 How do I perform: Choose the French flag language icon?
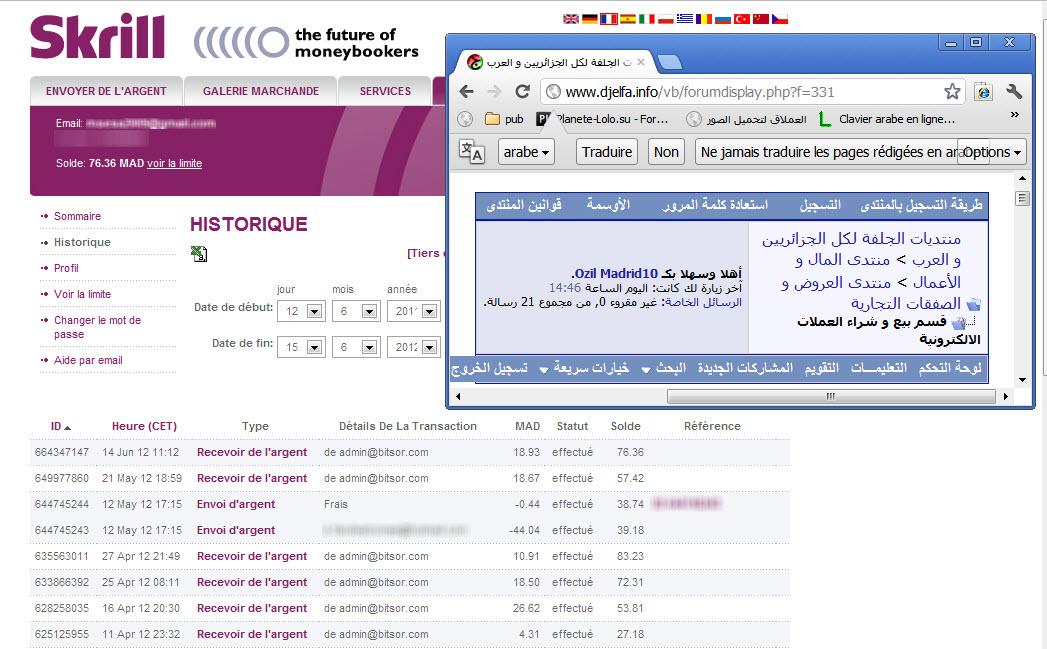(609, 19)
